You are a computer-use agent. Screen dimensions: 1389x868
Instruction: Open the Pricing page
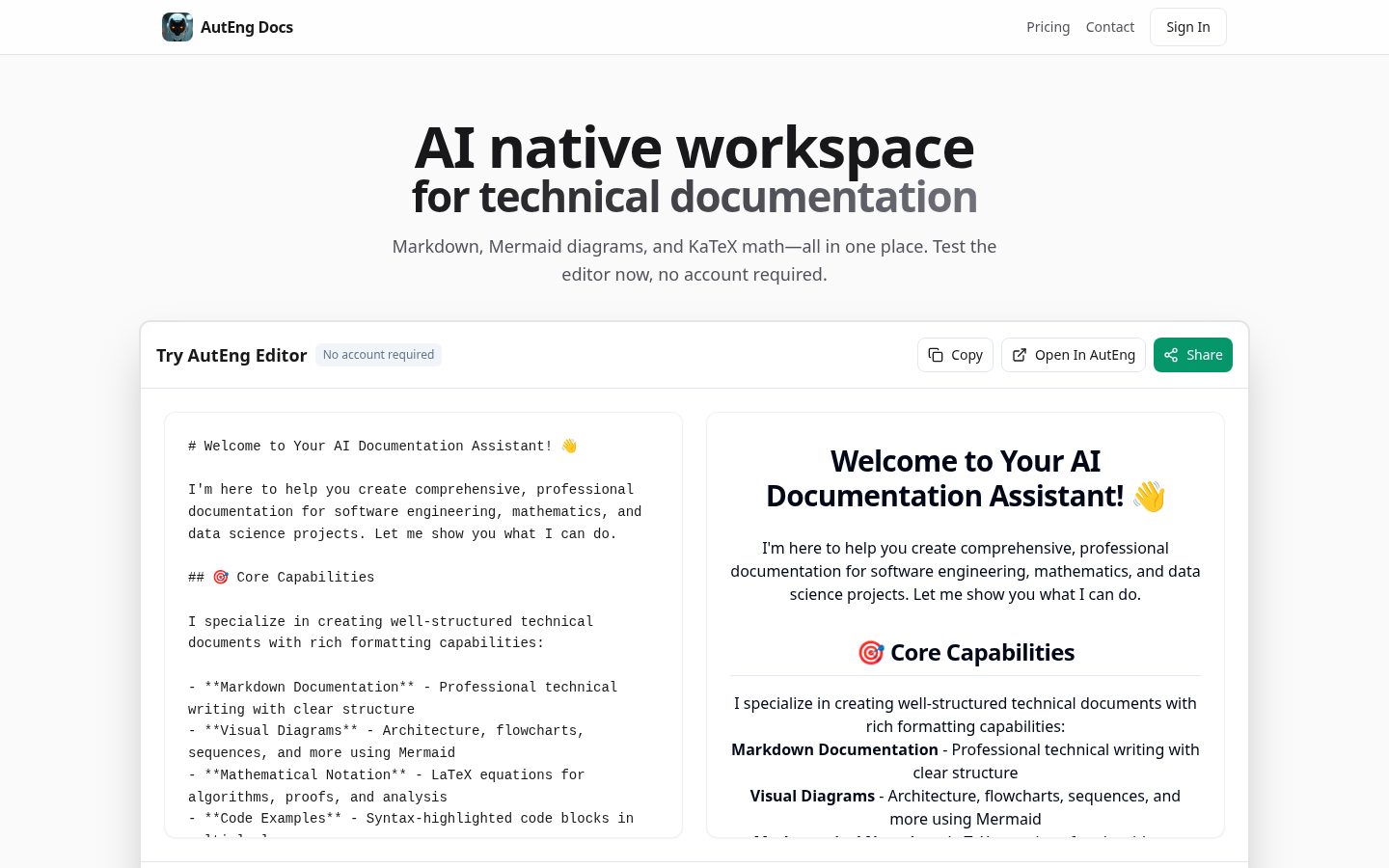[x=1048, y=27]
